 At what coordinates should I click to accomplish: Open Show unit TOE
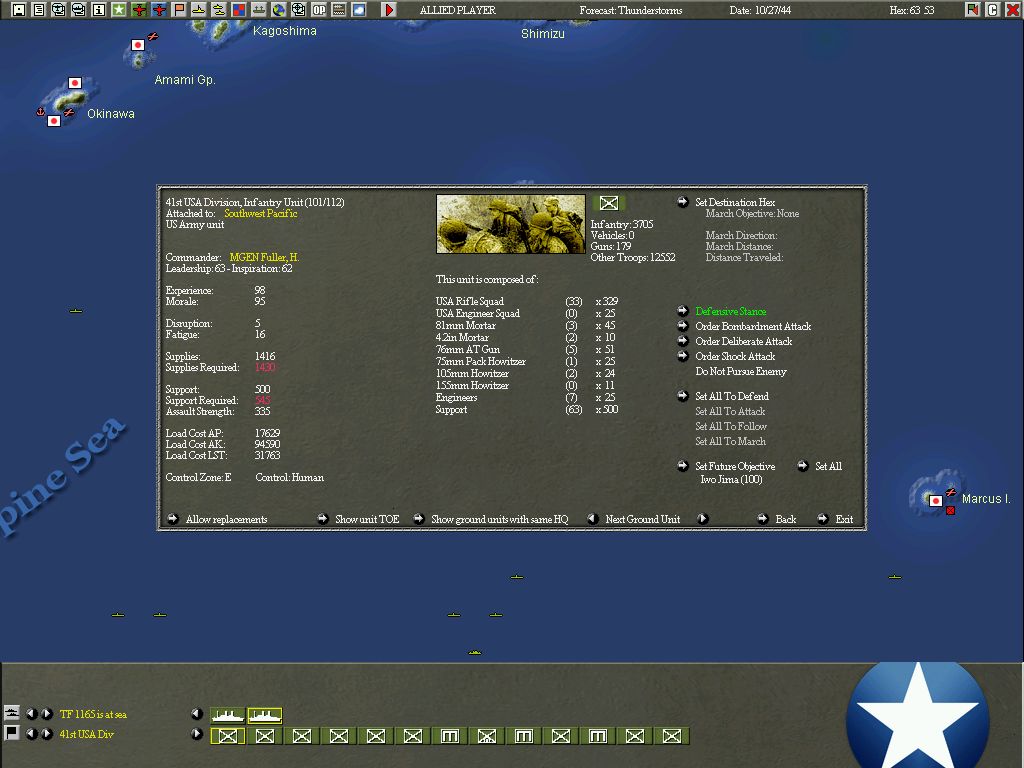[366, 519]
